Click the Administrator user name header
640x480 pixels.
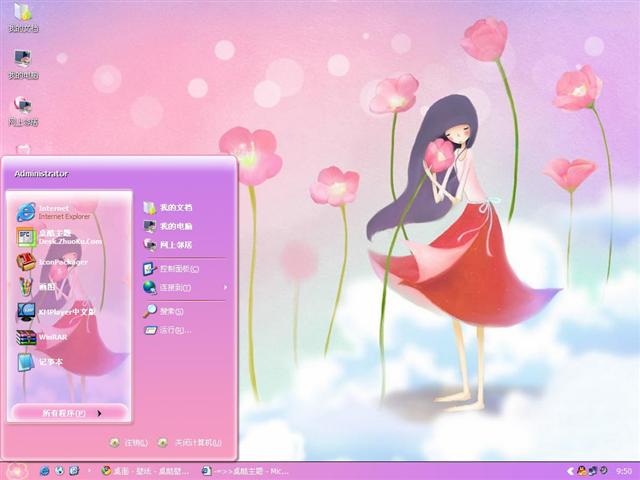click(x=41, y=173)
